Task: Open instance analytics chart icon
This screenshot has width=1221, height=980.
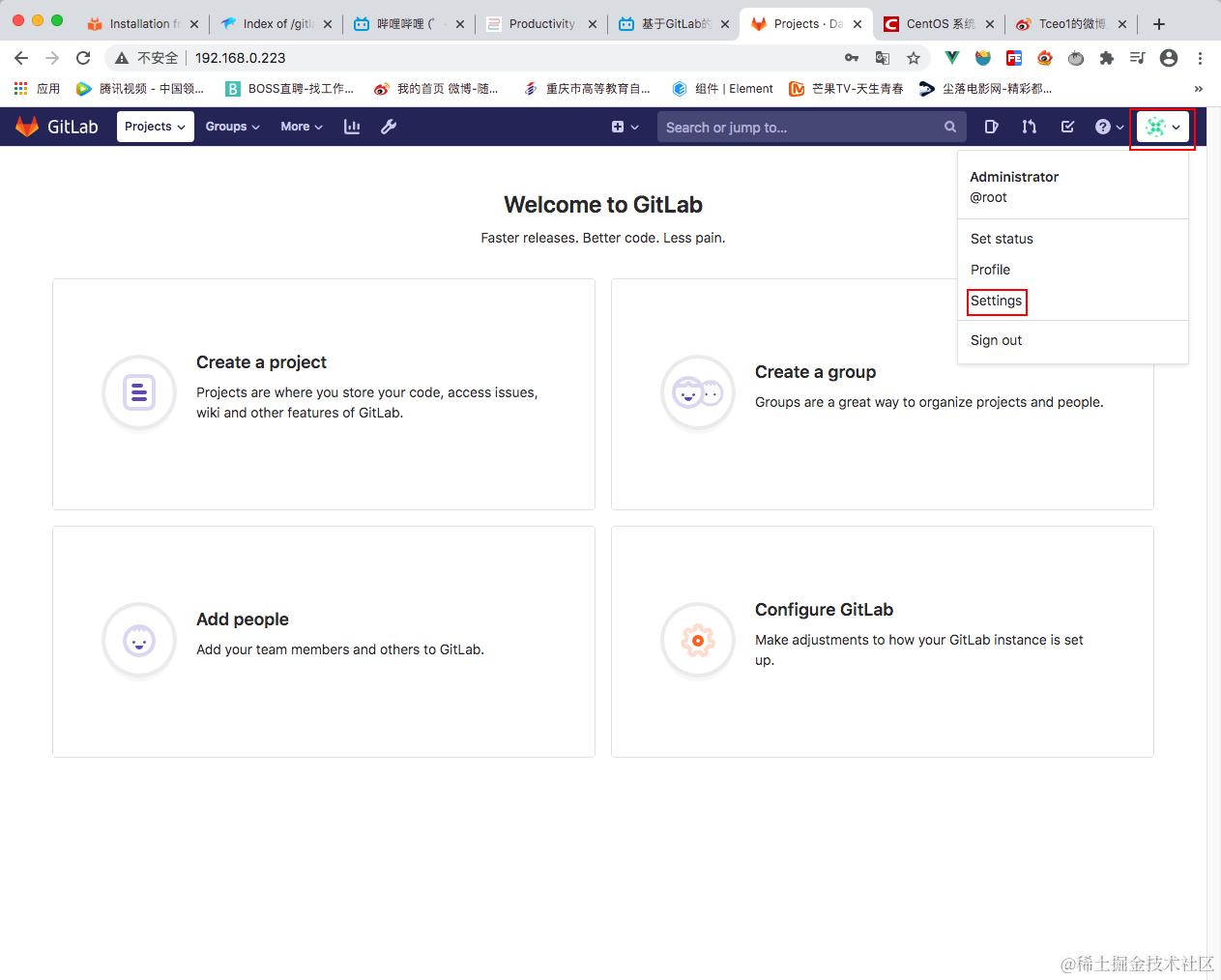Action: 352,127
